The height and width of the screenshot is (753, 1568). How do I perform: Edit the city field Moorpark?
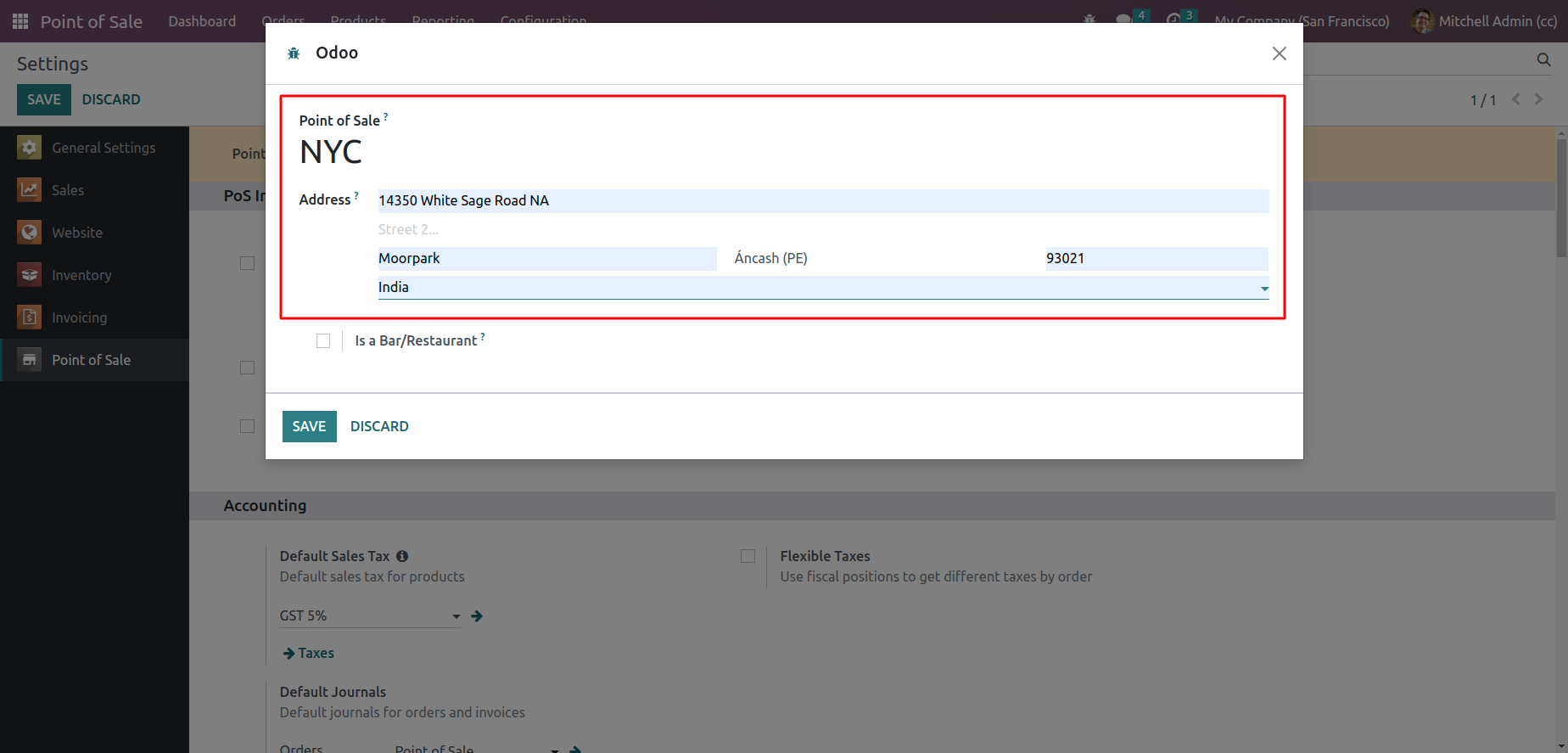[547, 259]
